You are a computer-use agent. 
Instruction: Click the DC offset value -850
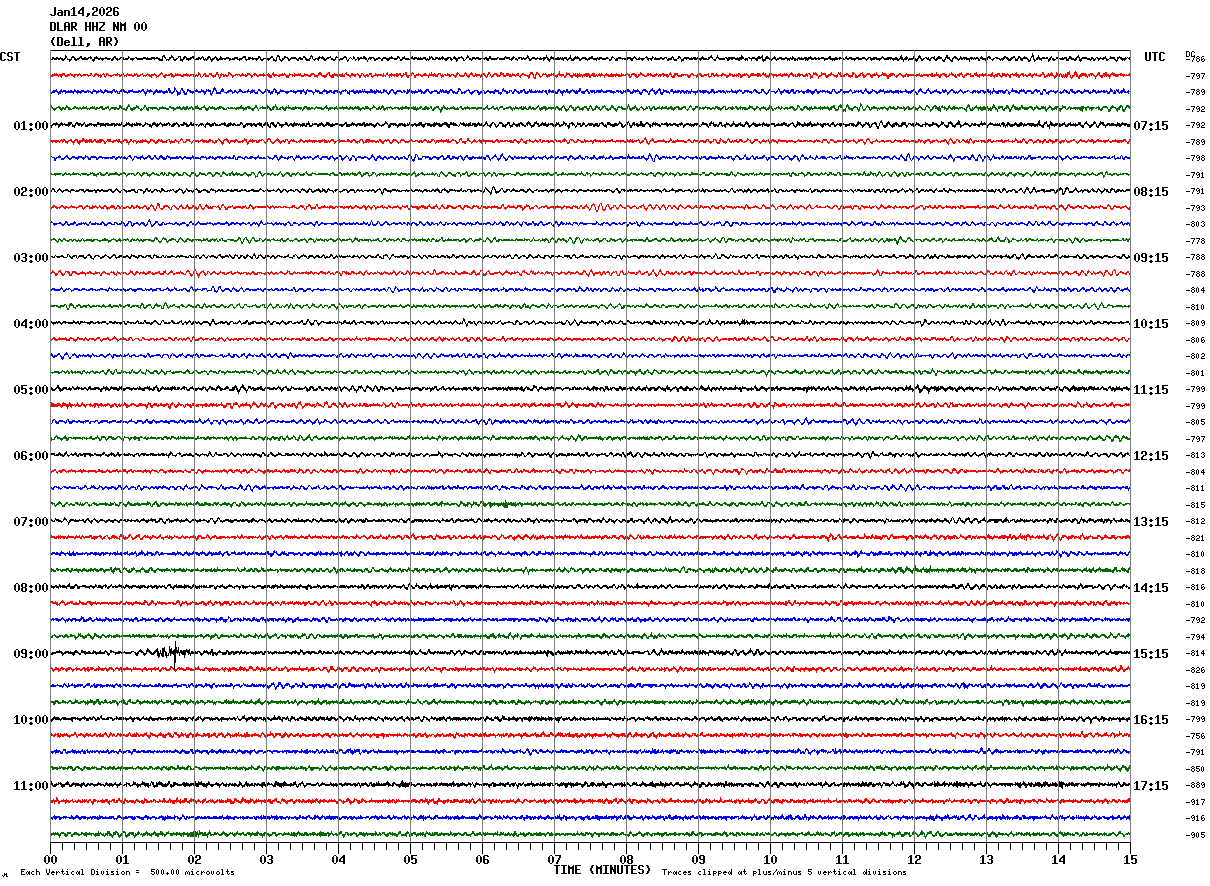[x=1195, y=769]
